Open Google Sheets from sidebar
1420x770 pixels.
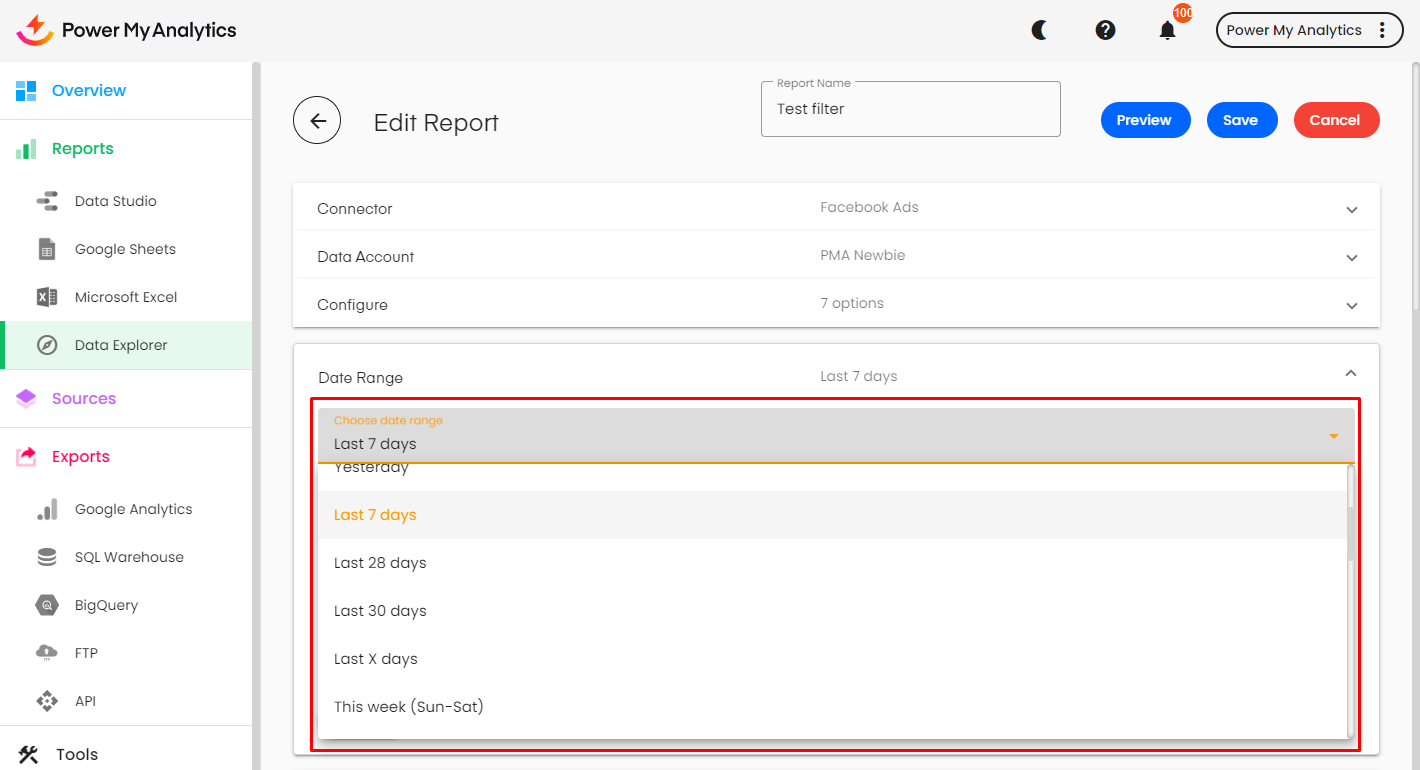pos(125,249)
